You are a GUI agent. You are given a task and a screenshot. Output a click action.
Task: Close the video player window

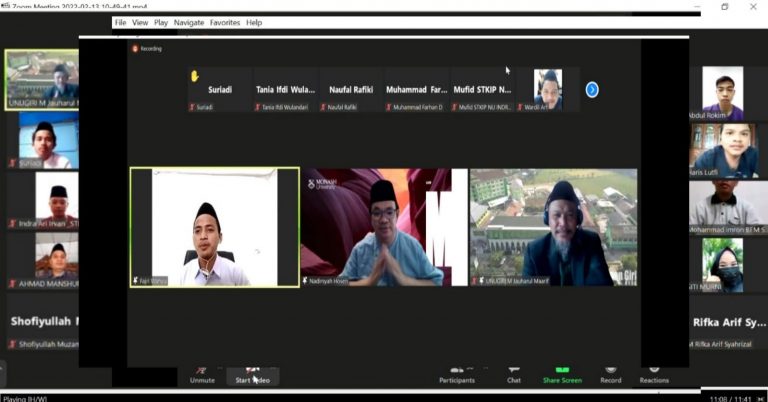coord(753,6)
